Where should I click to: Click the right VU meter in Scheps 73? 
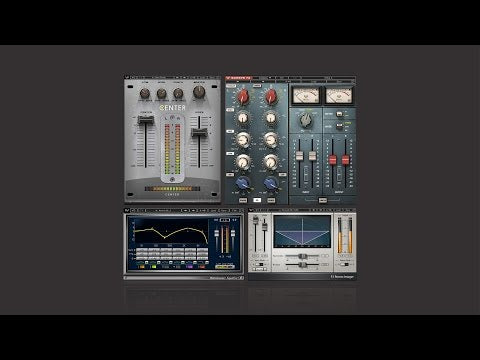[339, 96]
